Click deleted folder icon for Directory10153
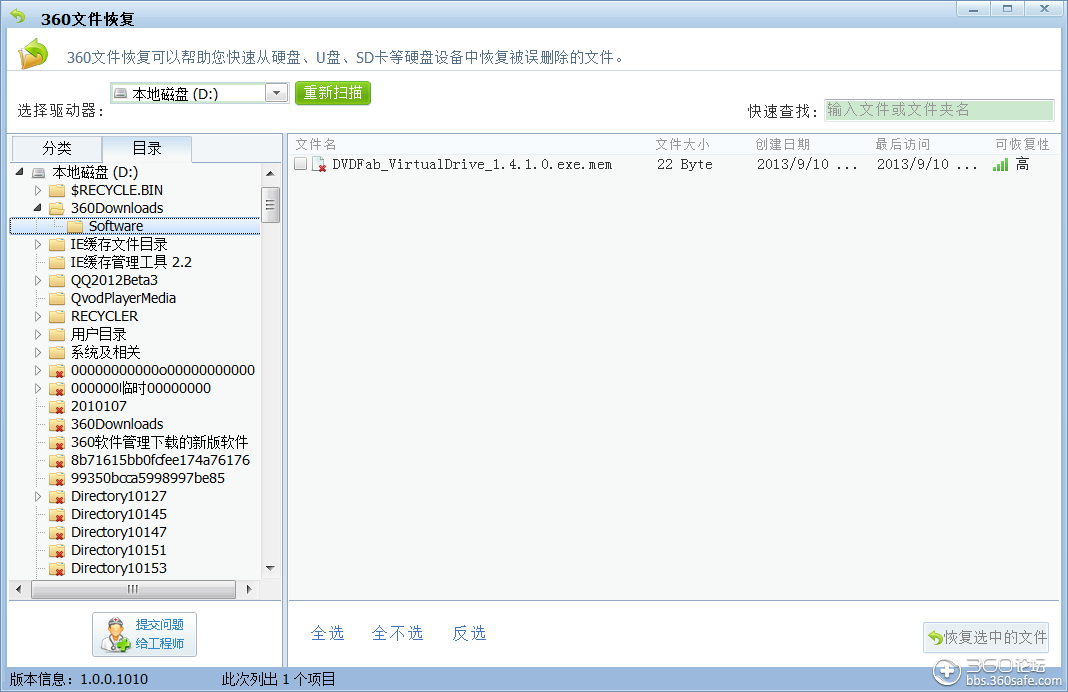This screenshot has height=692, width=1068. click(57, 568)
